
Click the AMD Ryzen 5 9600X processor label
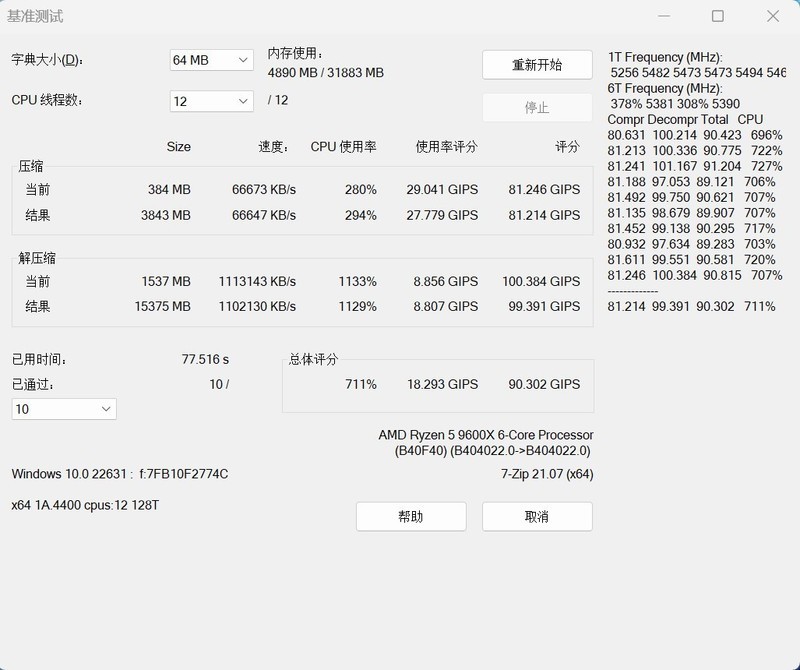(x=484, y=435)
